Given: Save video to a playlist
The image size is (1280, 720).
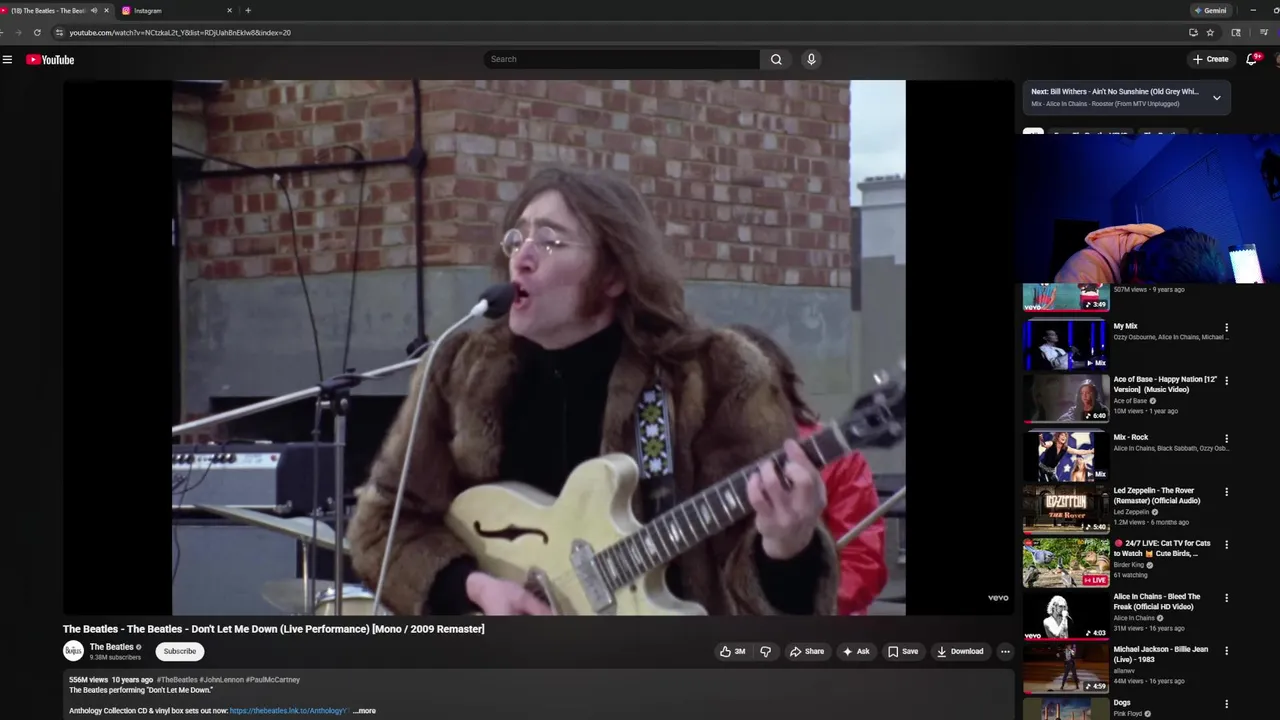Looking at the screenshot, I should tap(903, 651).
